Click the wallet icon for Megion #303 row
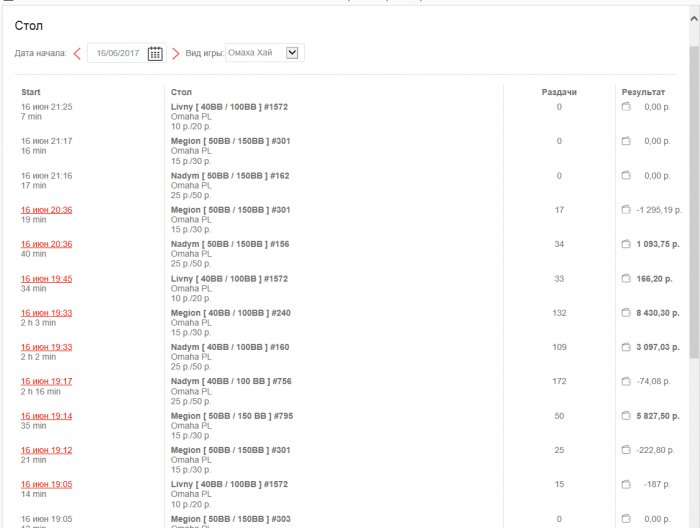Image resolution: width=700 pixels, height=528 pixels. pos(626,519)
